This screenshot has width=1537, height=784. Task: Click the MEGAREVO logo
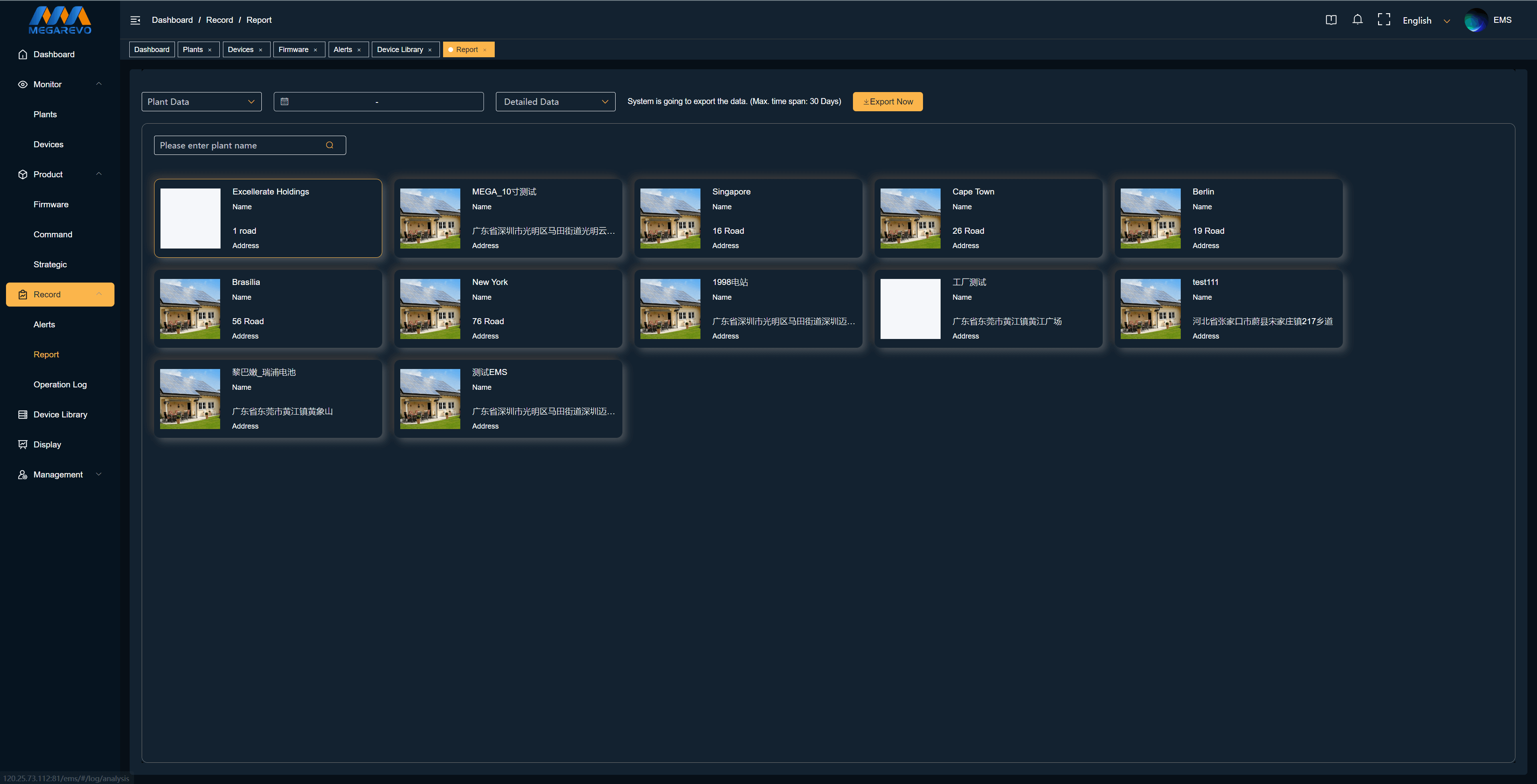(60, 20)
